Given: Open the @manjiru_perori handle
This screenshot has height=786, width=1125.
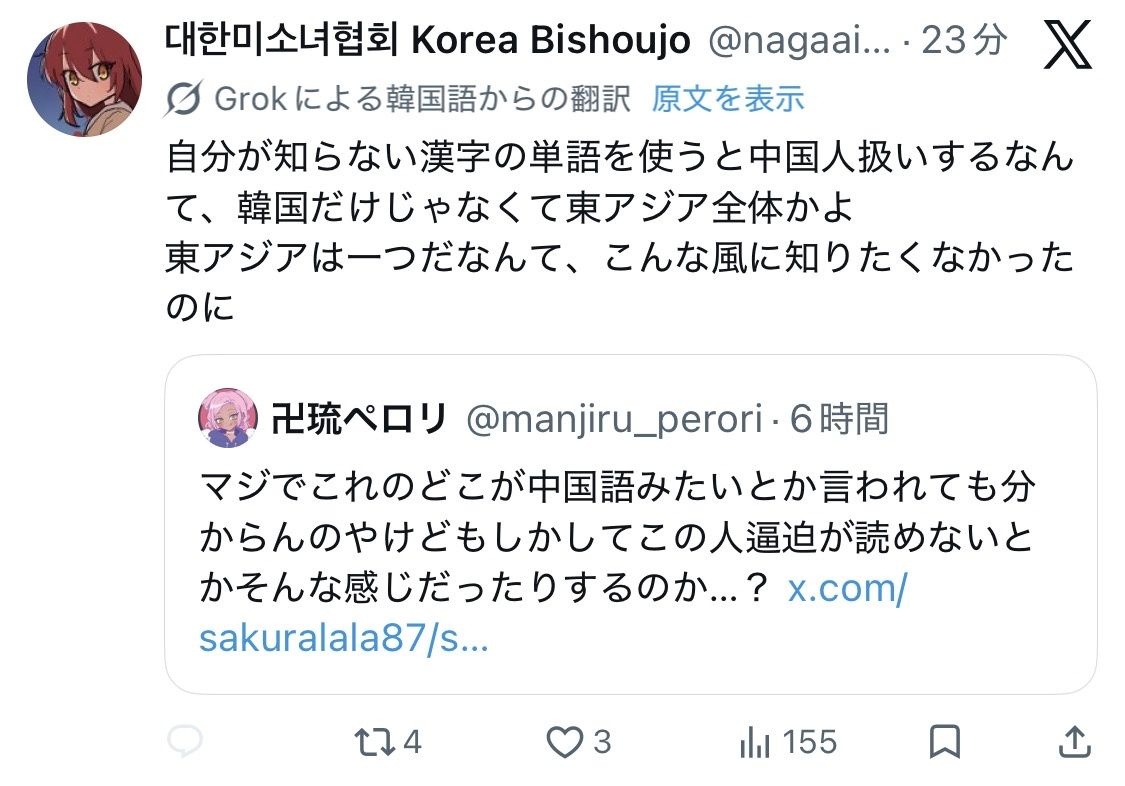Looking at the screenshot, I should tap(613, 419).
